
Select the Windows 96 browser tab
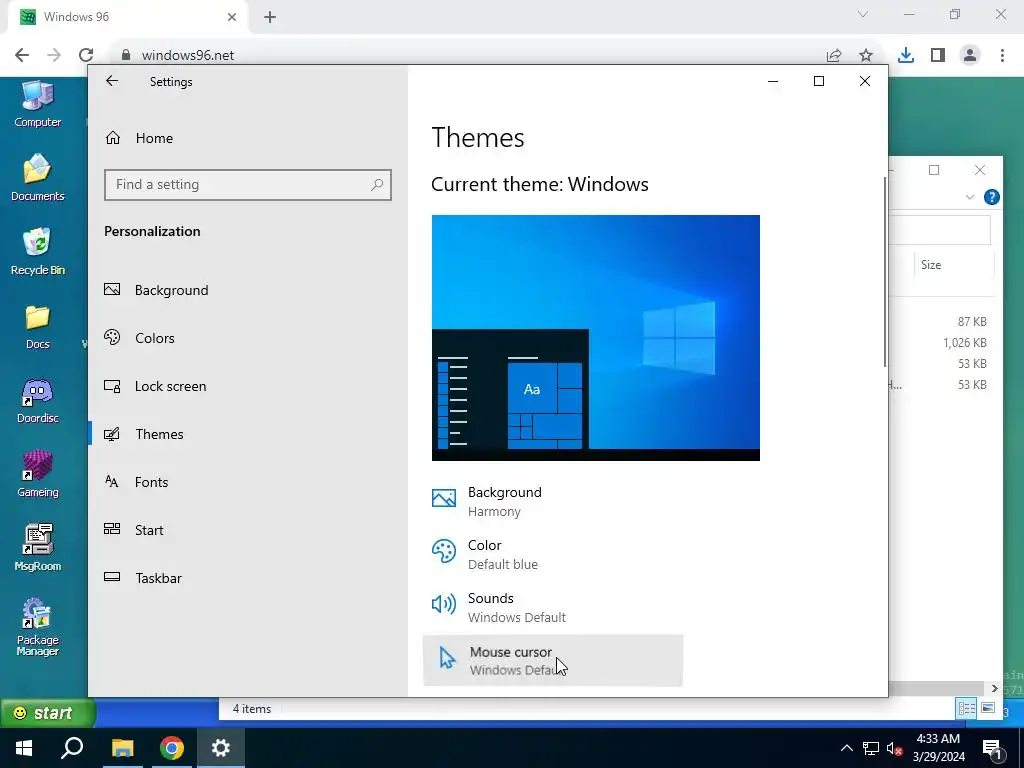tap(127, 18)
